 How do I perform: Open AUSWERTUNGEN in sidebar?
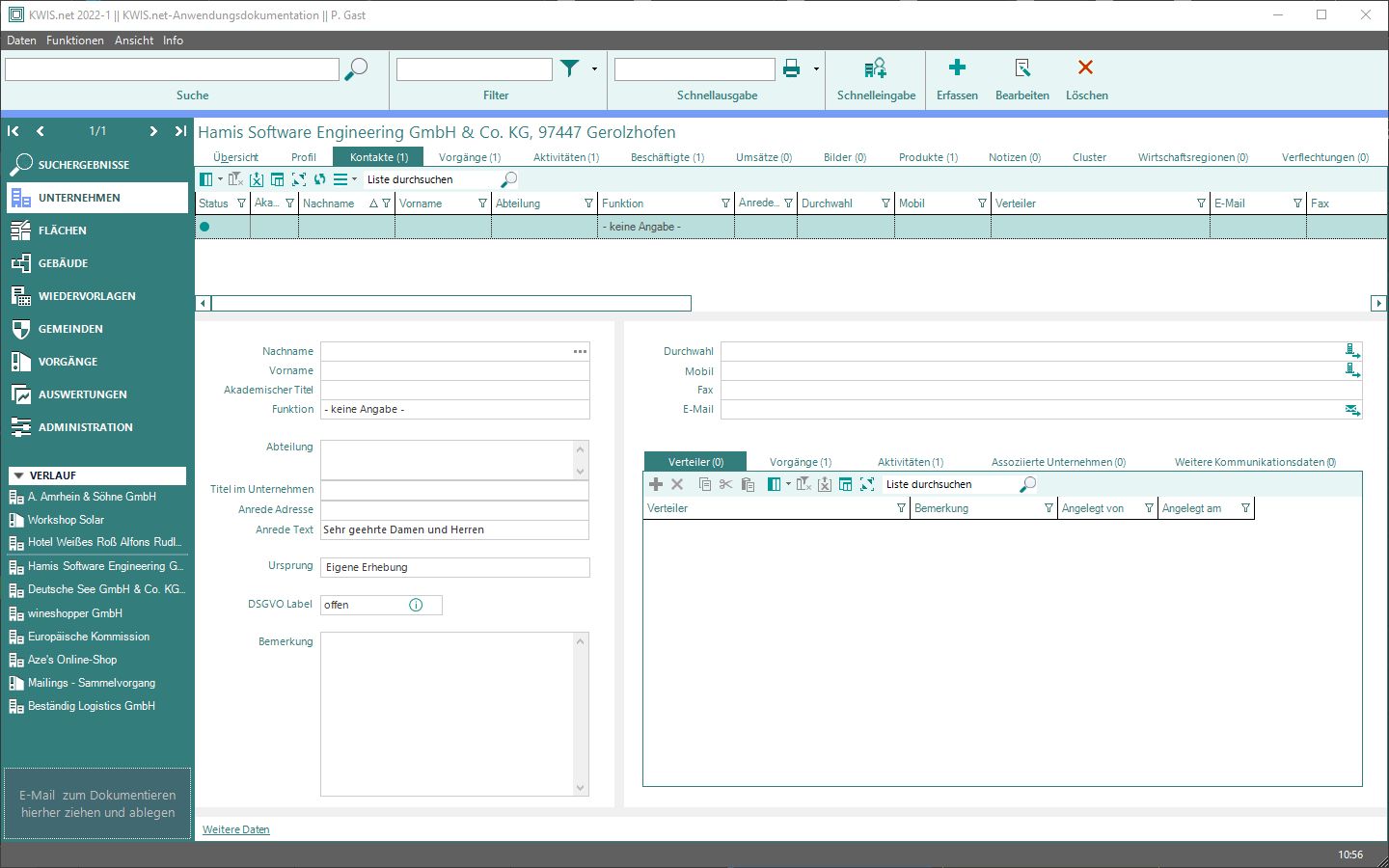coord(95,394)
